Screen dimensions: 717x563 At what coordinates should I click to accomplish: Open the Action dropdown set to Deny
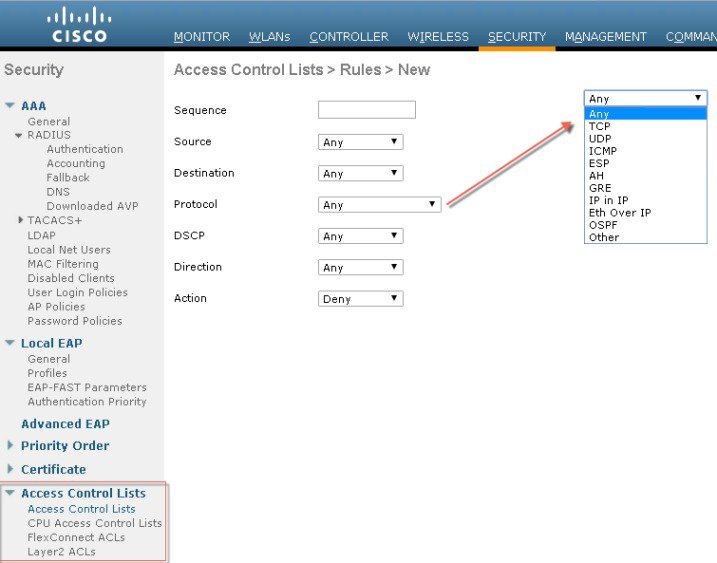click(360, 299)
